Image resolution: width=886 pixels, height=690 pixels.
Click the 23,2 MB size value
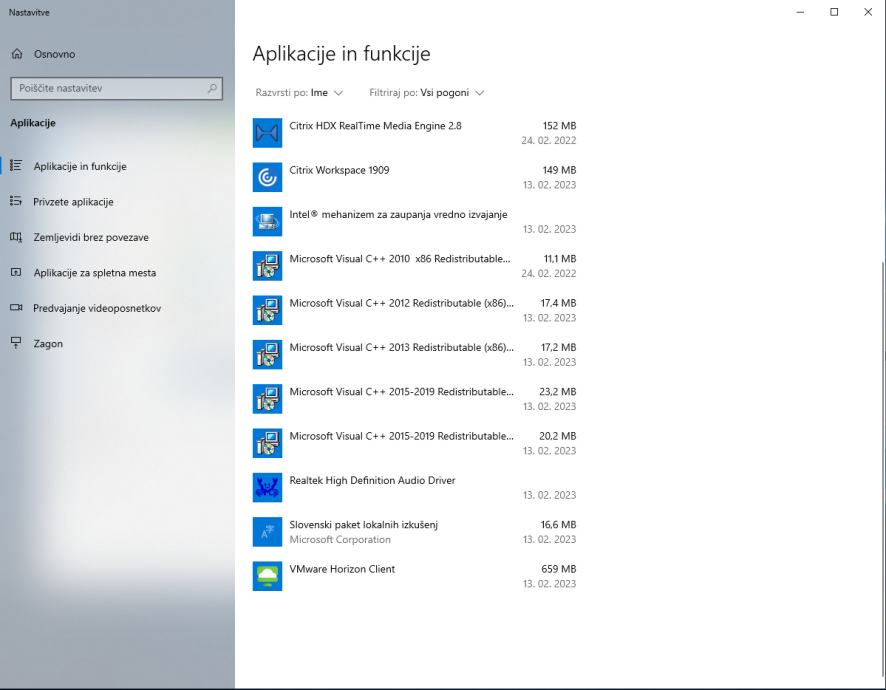[558, 392]
